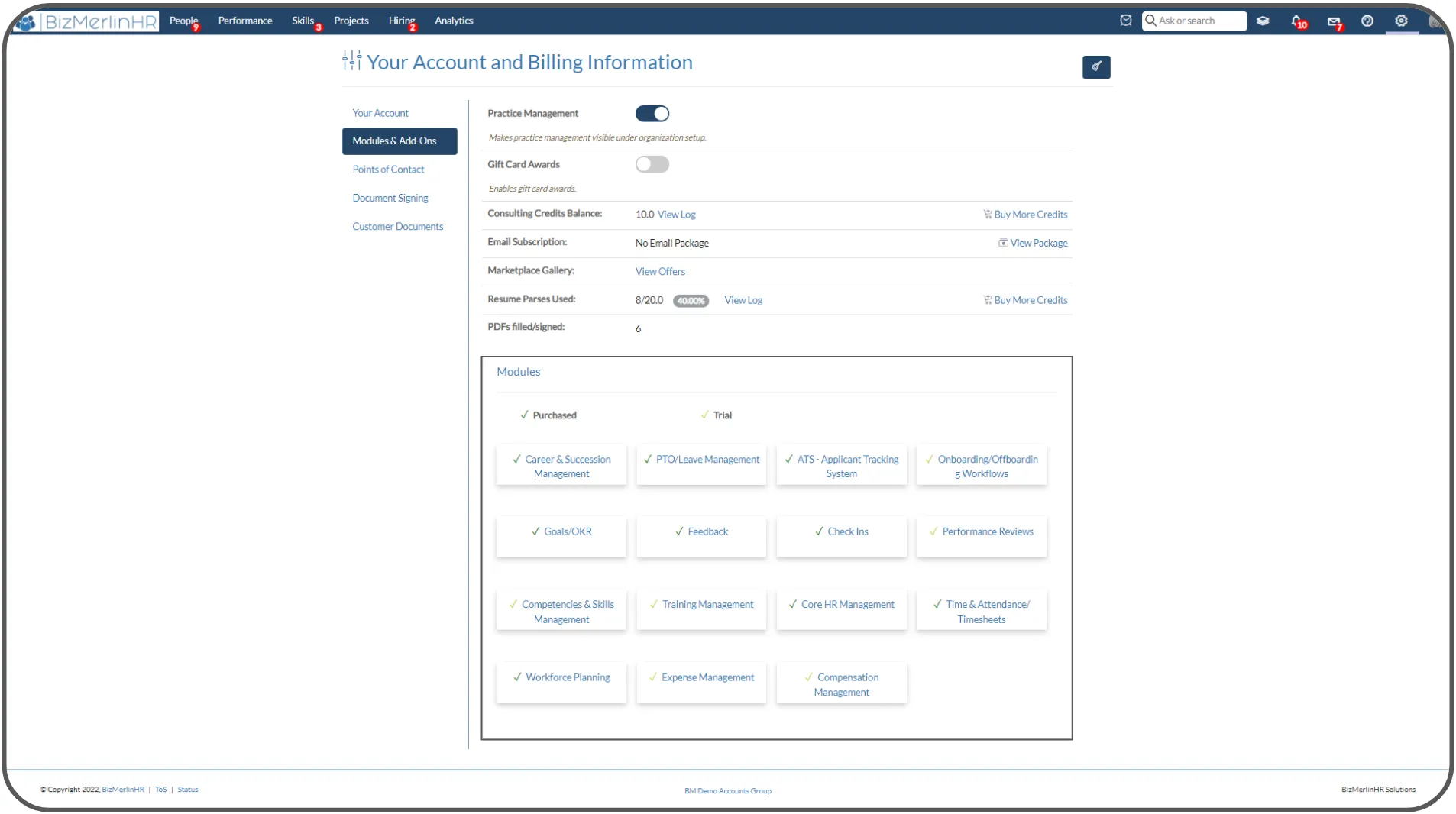Open the Hiring menu
The height and width of the screenshot is (814, 1456).
[x=402, y=21]
